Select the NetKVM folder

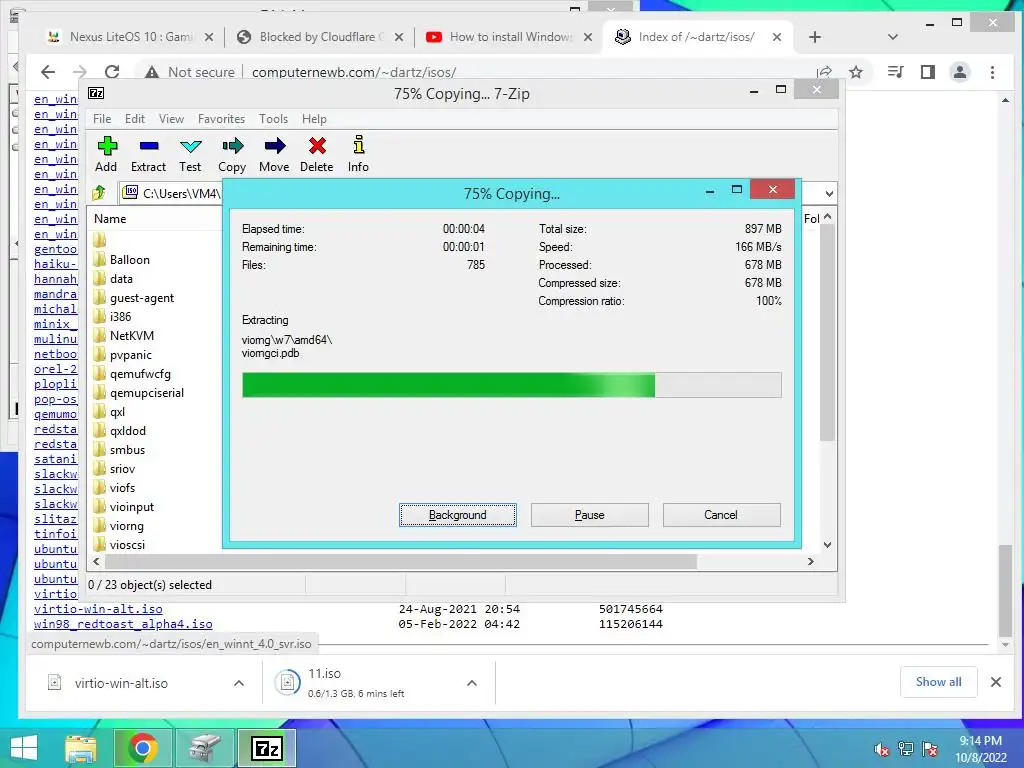click(131, 336)
